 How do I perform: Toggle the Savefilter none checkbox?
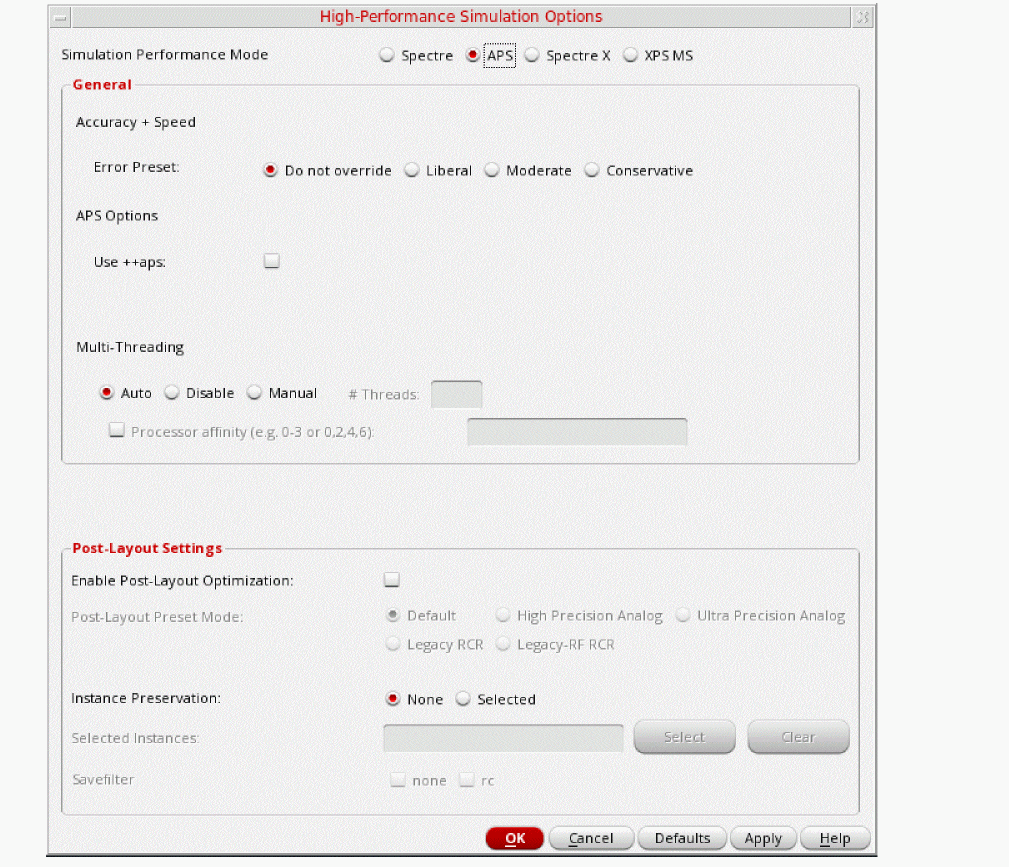(x=398, y=780)
